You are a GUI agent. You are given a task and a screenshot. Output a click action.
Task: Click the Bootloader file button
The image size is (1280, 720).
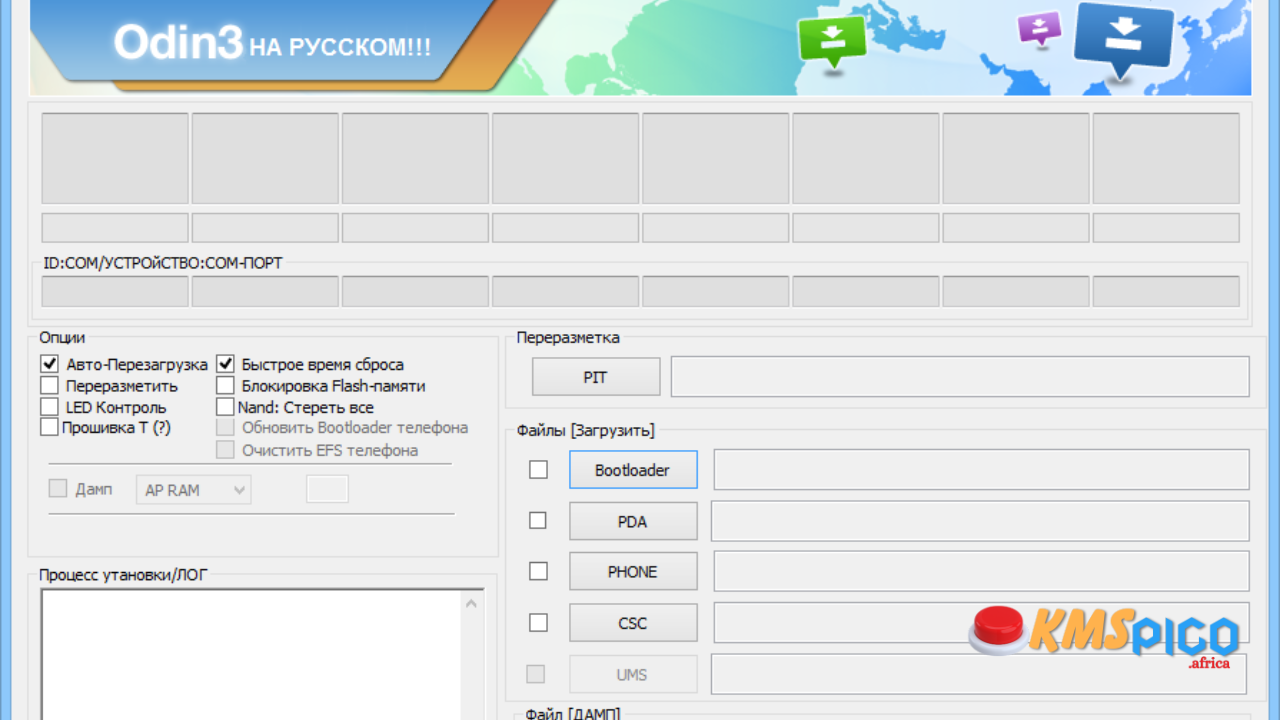pyautogui.click(x=633, y=469)
